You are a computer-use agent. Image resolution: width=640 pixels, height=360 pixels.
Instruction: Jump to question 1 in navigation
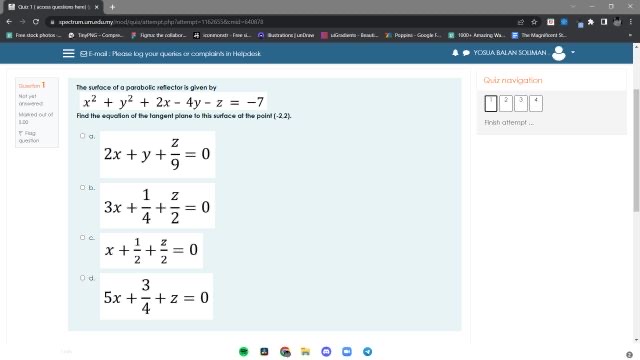(491, 104)
